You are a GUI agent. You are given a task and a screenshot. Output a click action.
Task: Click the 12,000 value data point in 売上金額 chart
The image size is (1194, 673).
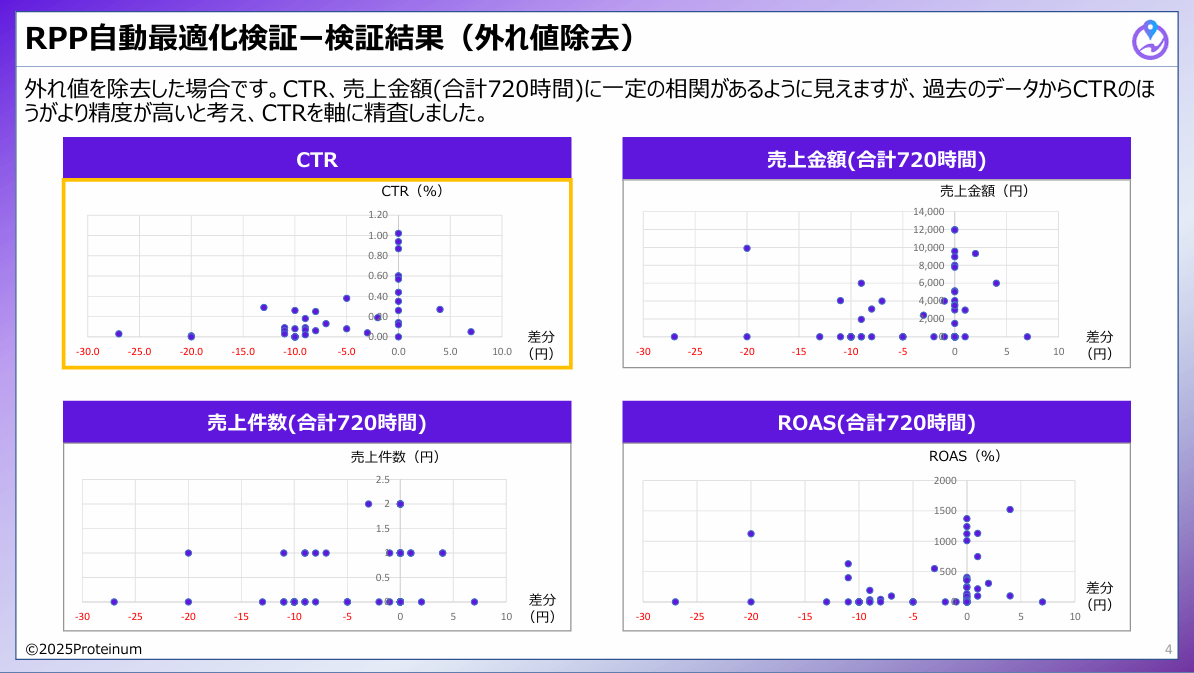[952, 229]
